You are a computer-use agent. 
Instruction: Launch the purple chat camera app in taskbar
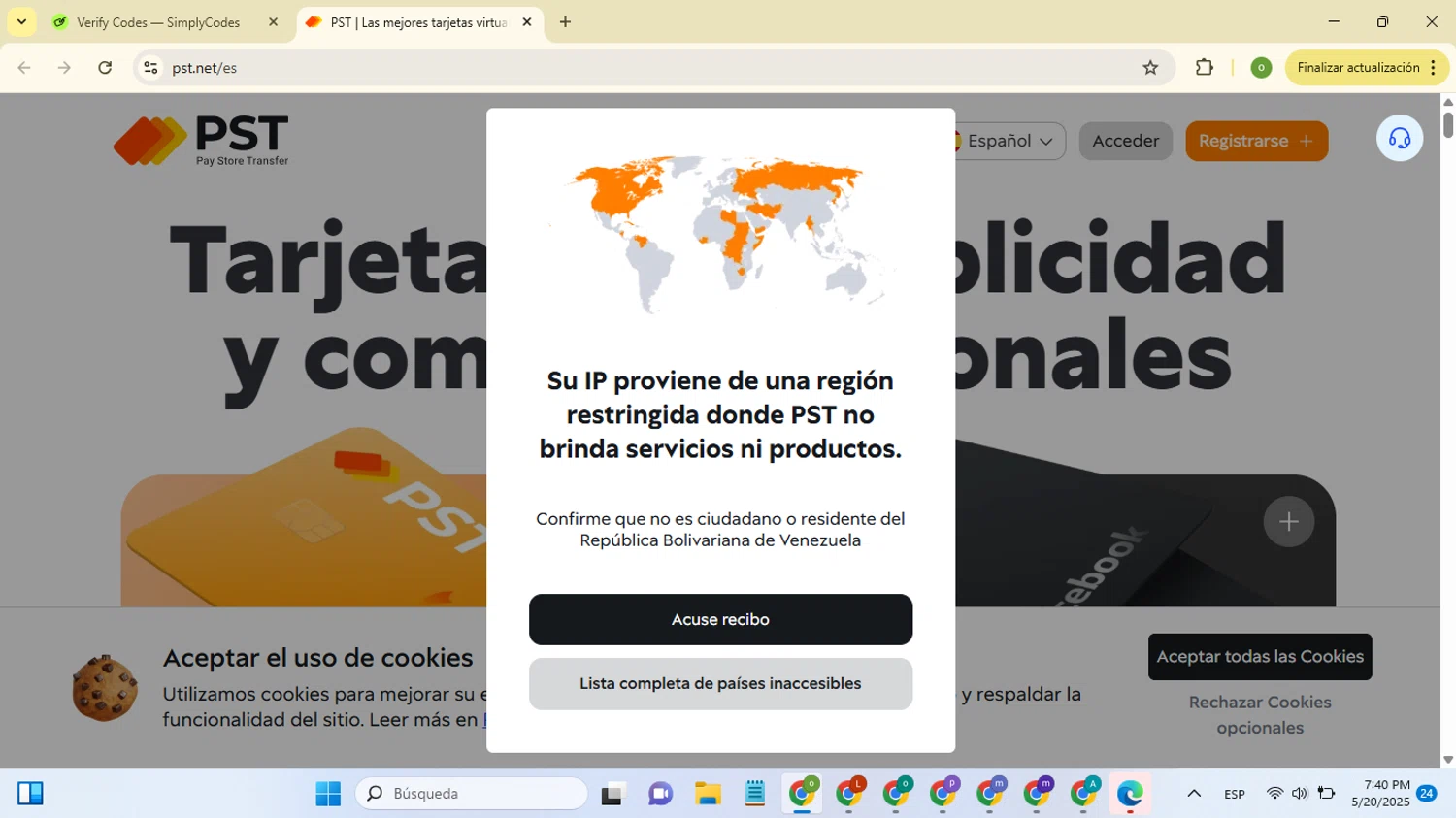[660, 794]
